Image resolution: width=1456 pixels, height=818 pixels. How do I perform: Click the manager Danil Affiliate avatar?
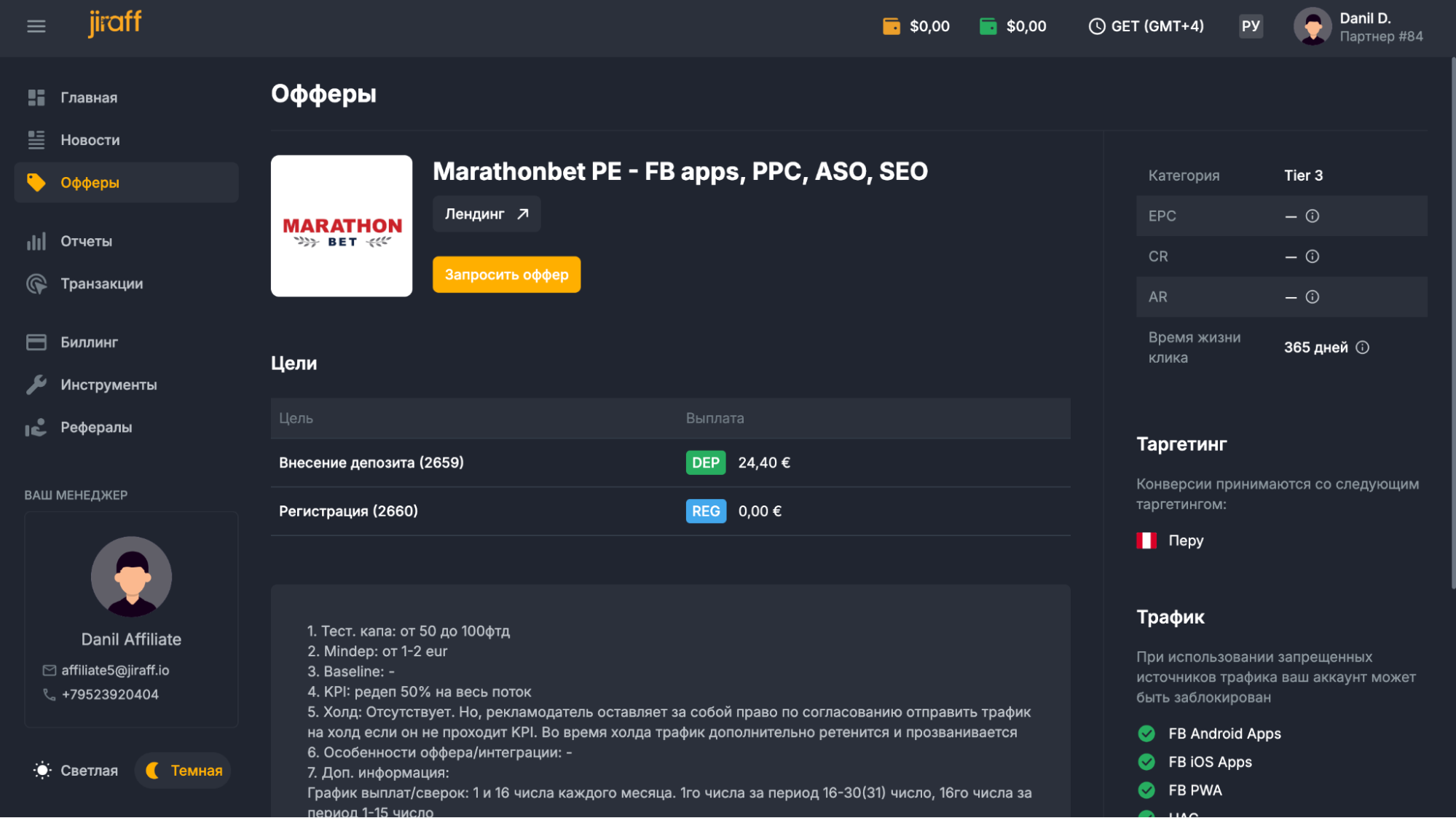[x=131, y=577]
